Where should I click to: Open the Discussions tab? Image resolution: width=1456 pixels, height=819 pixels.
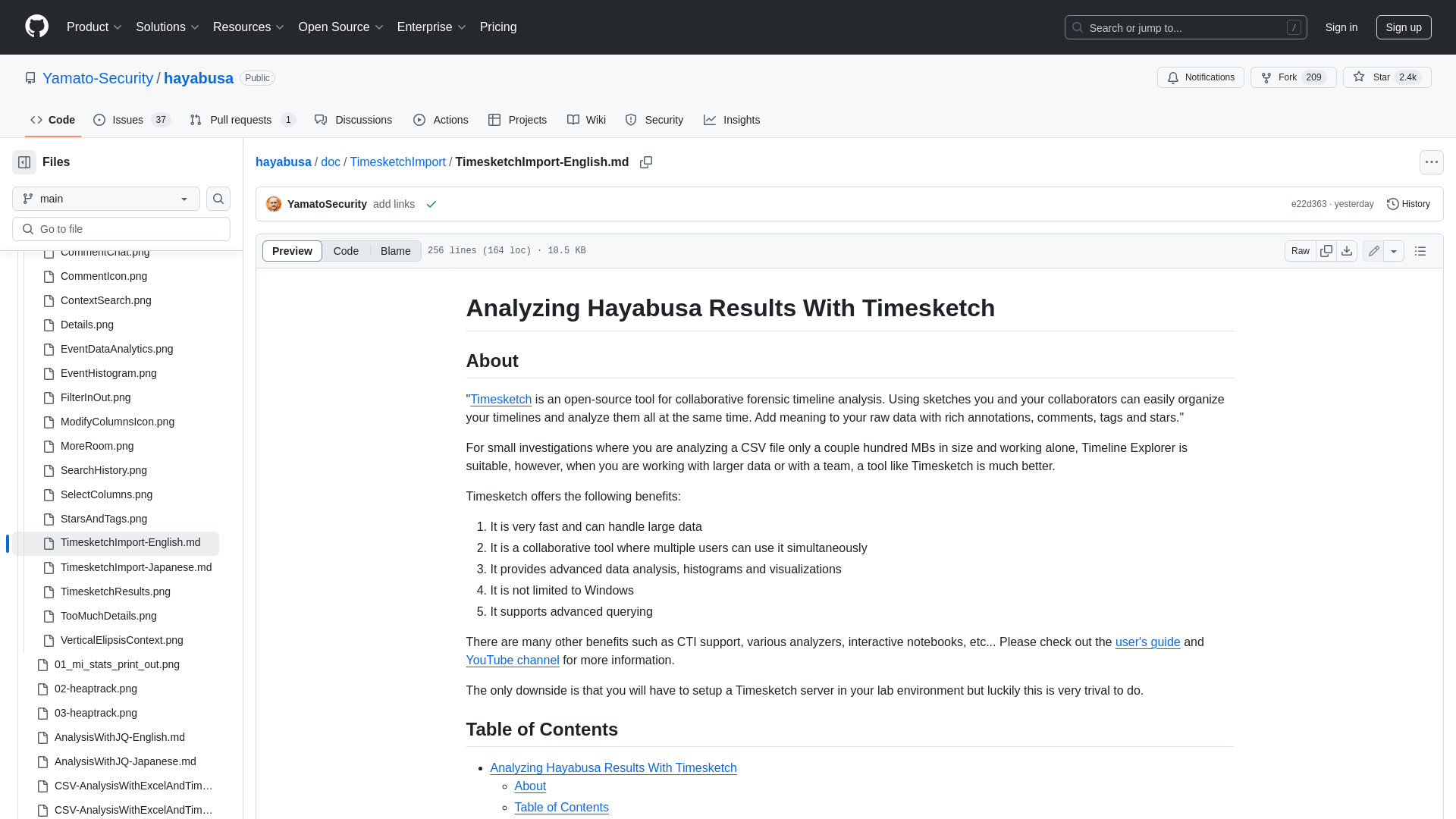[x=353, y=120]
